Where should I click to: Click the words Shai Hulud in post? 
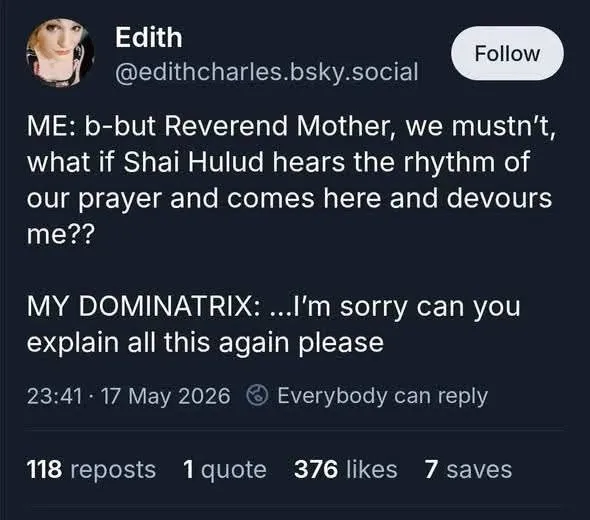click(x=193, y=162)
